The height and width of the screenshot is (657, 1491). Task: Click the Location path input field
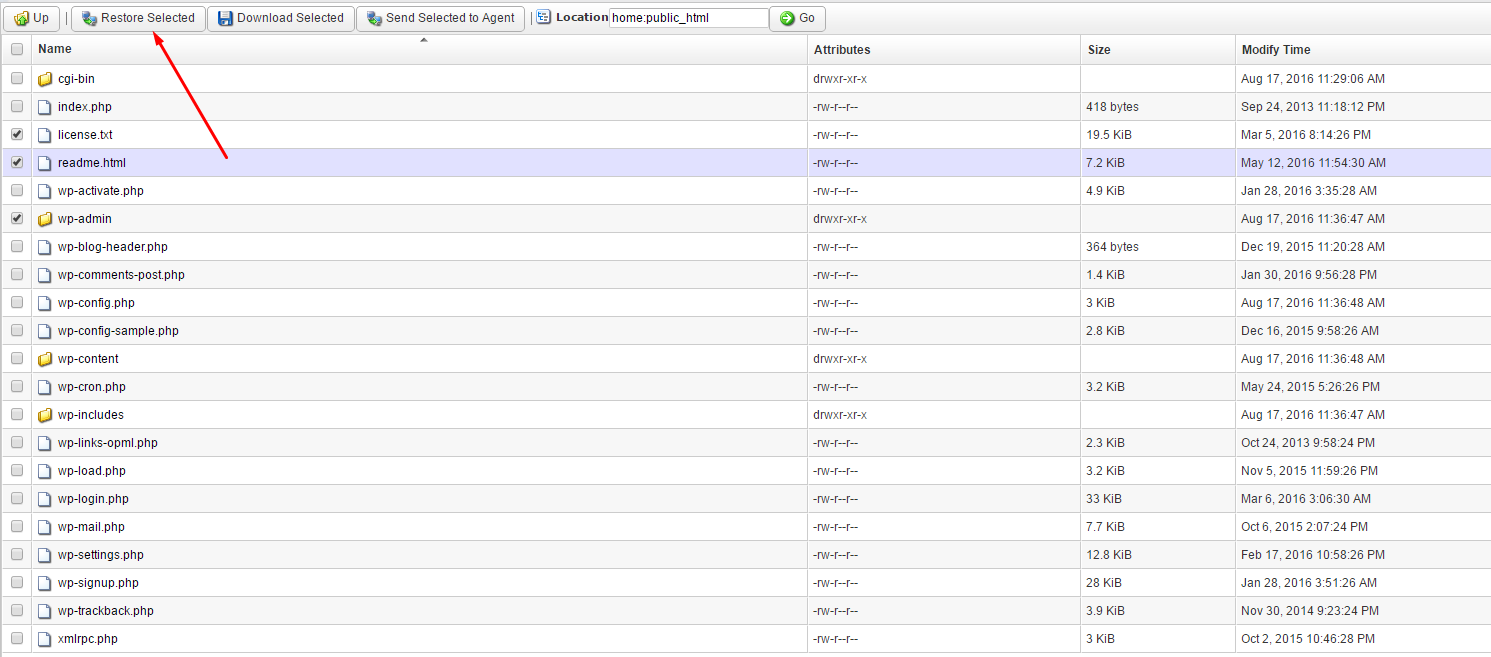click(x=688, y=18)
